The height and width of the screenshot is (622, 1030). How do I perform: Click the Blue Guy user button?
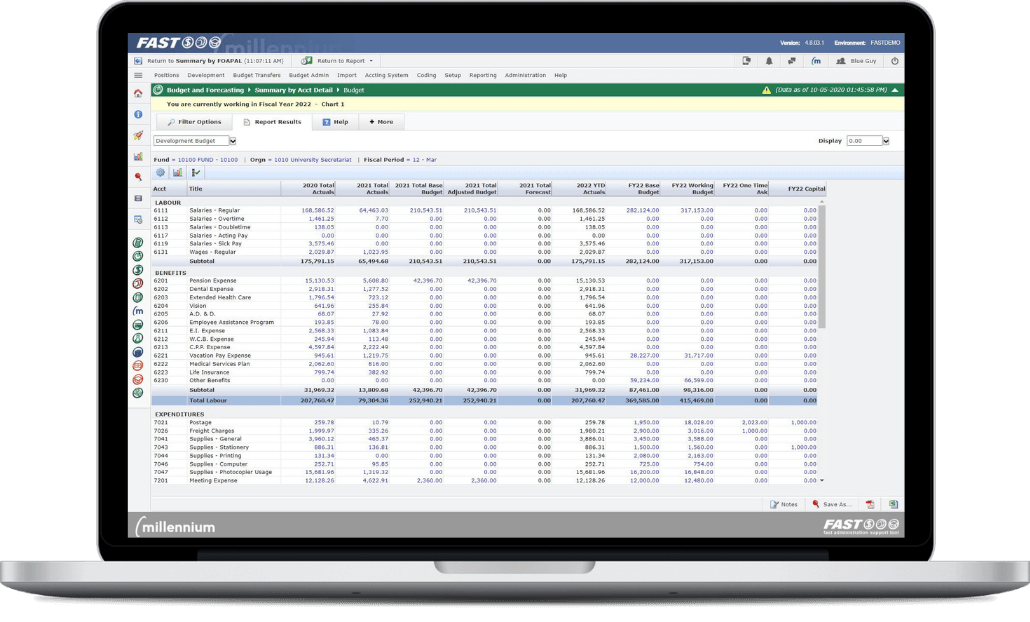[x=856, y=61]
